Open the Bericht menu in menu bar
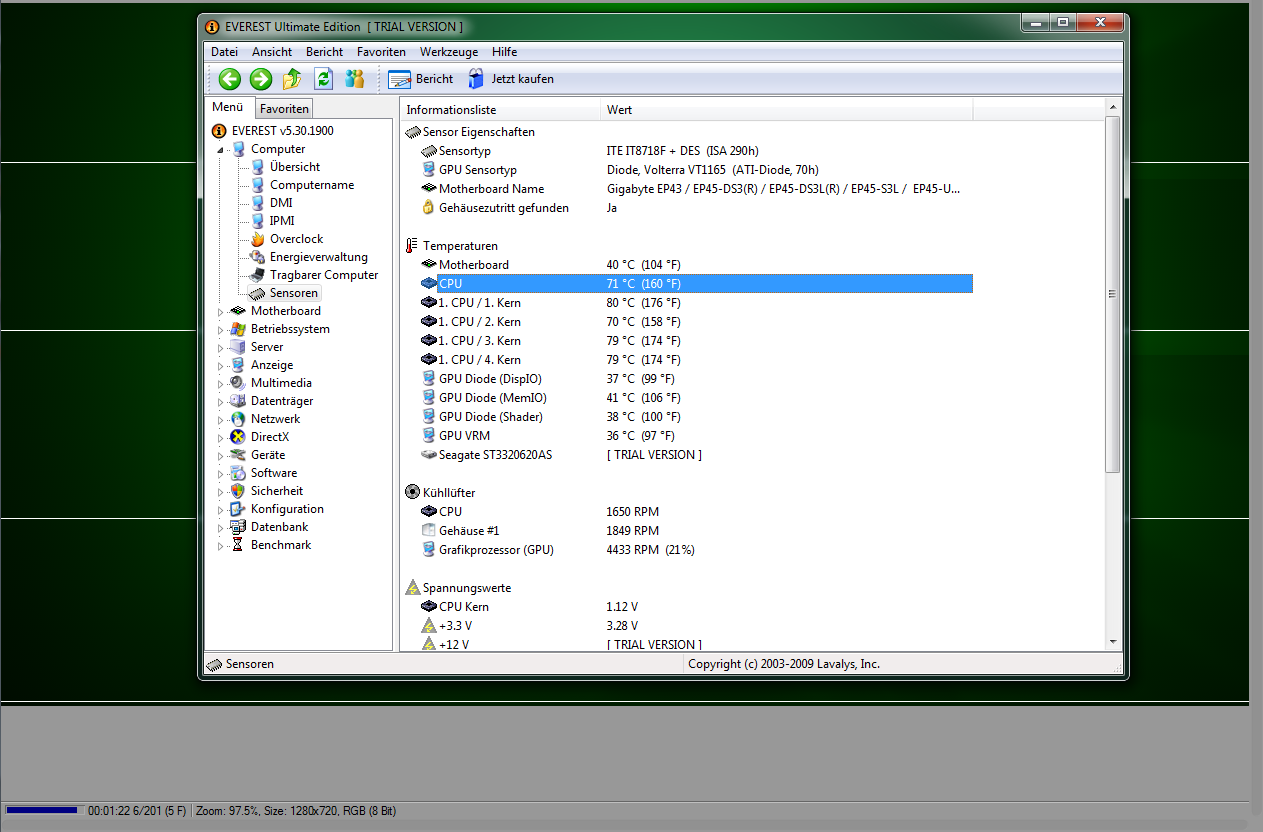The width and height of the screenshot is (1263, 832). pos(324,52)
